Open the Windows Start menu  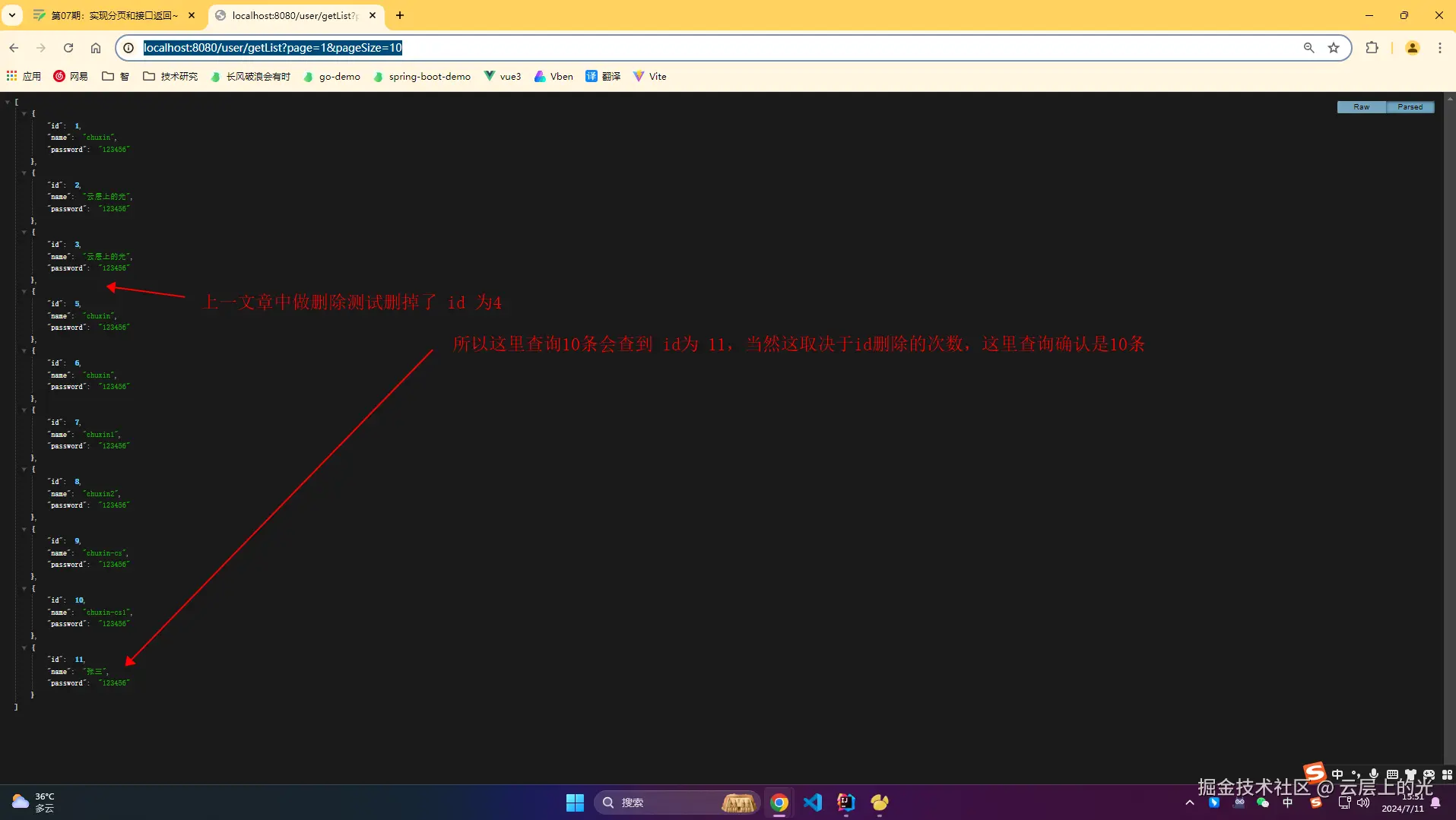click(575, 803)
